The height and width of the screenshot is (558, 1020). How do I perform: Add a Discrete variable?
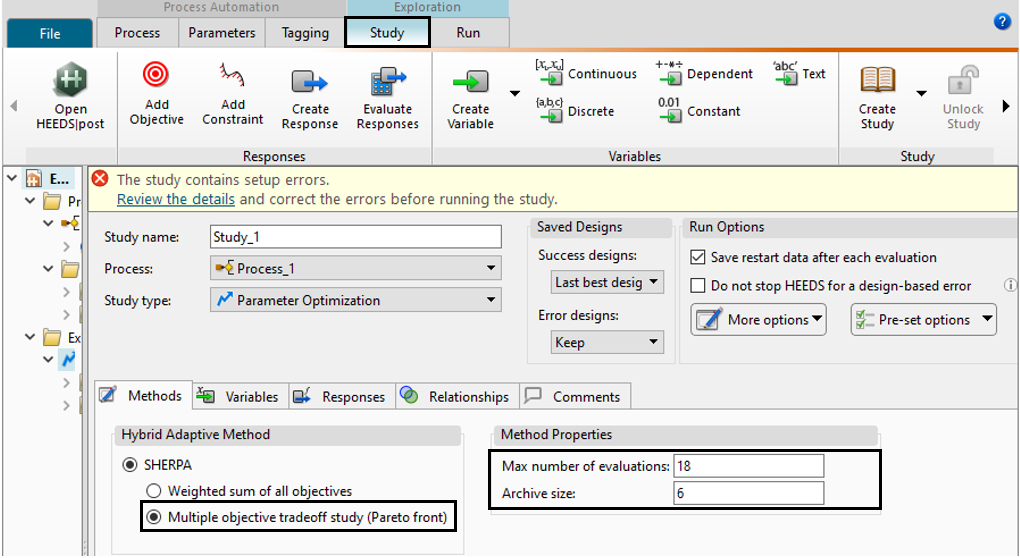[576, 111]
